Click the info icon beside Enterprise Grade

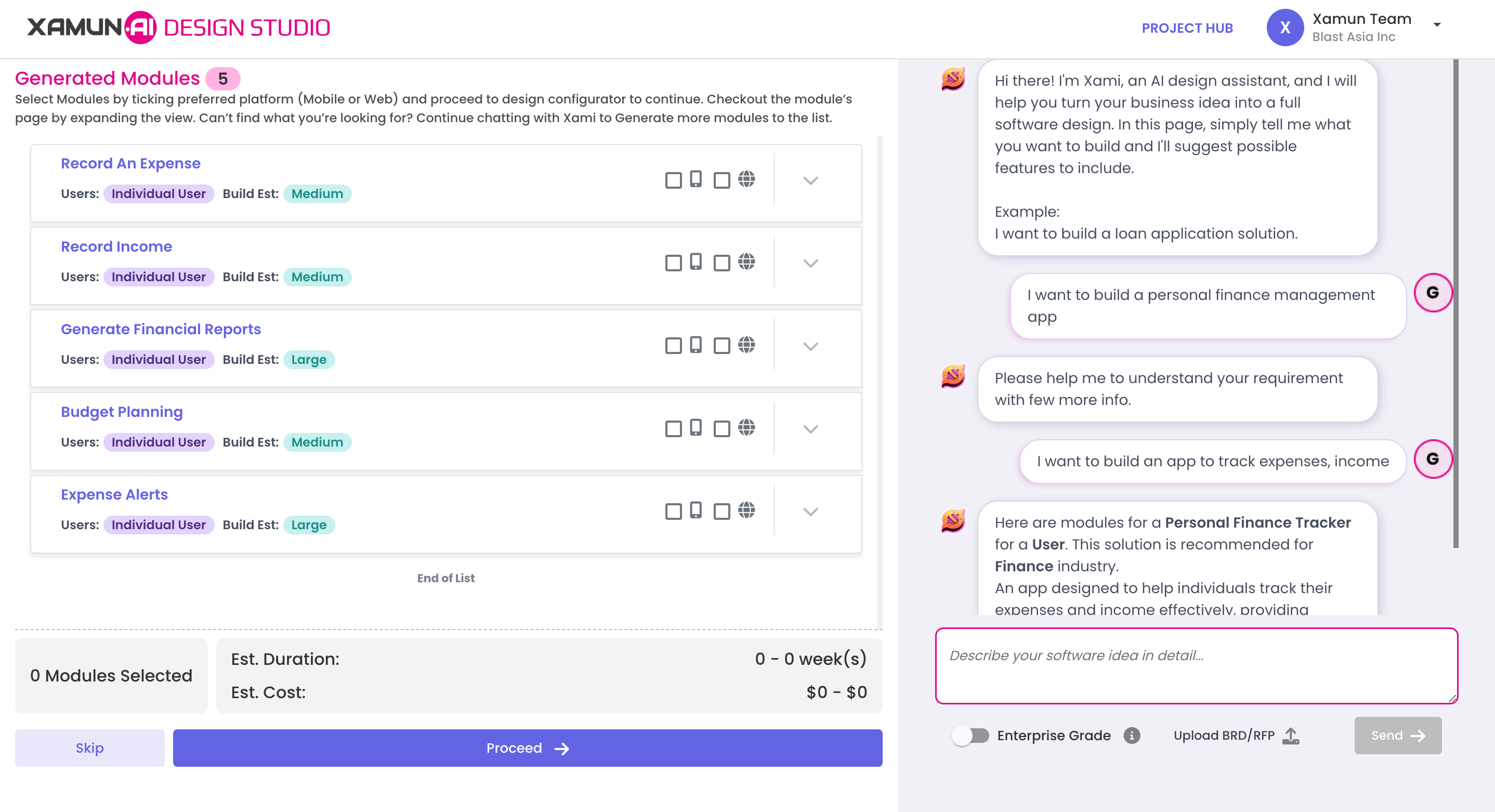(x=1131, y=735)
